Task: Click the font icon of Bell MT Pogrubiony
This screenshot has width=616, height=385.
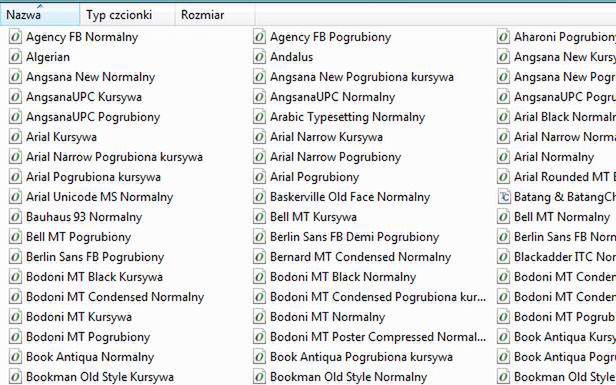Action: tap(15, 237)
